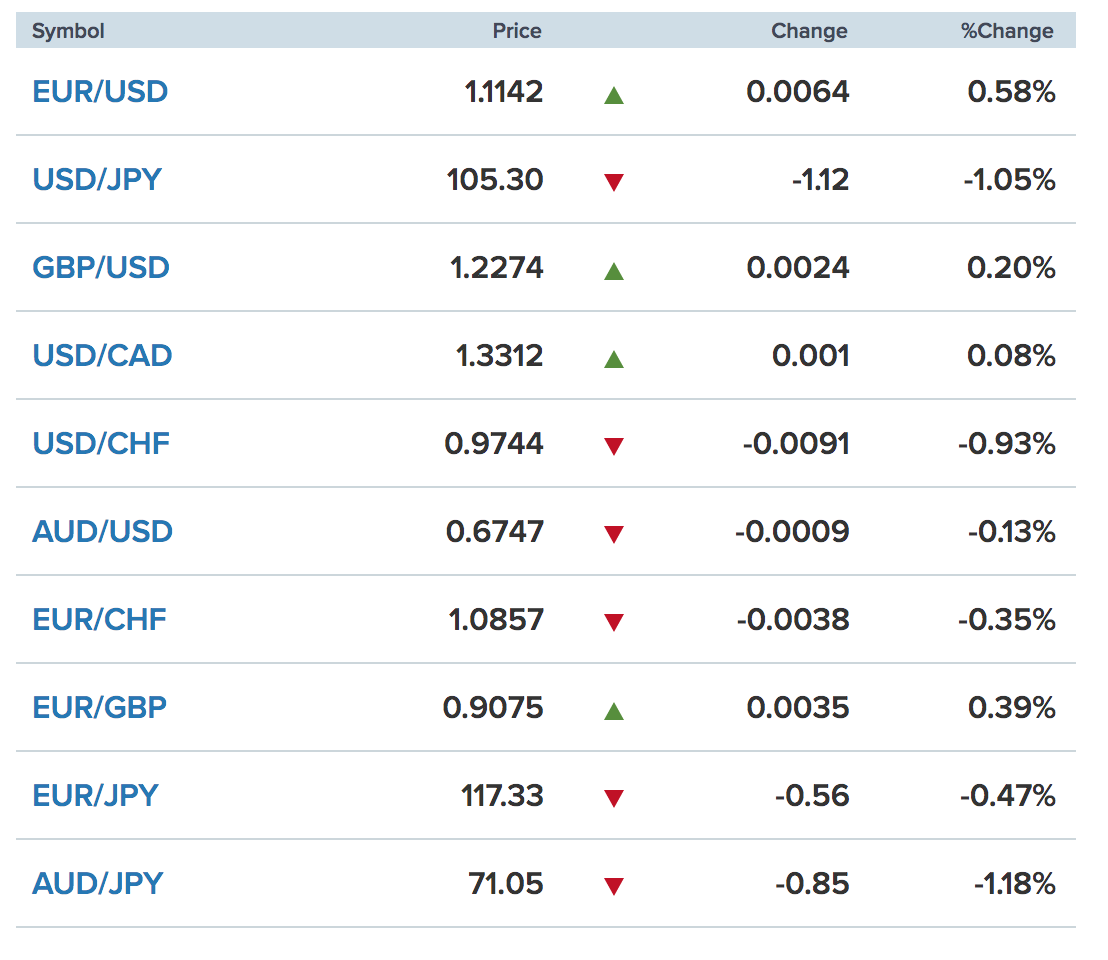Open the USD/JPY currency pair link

(98, 179)
